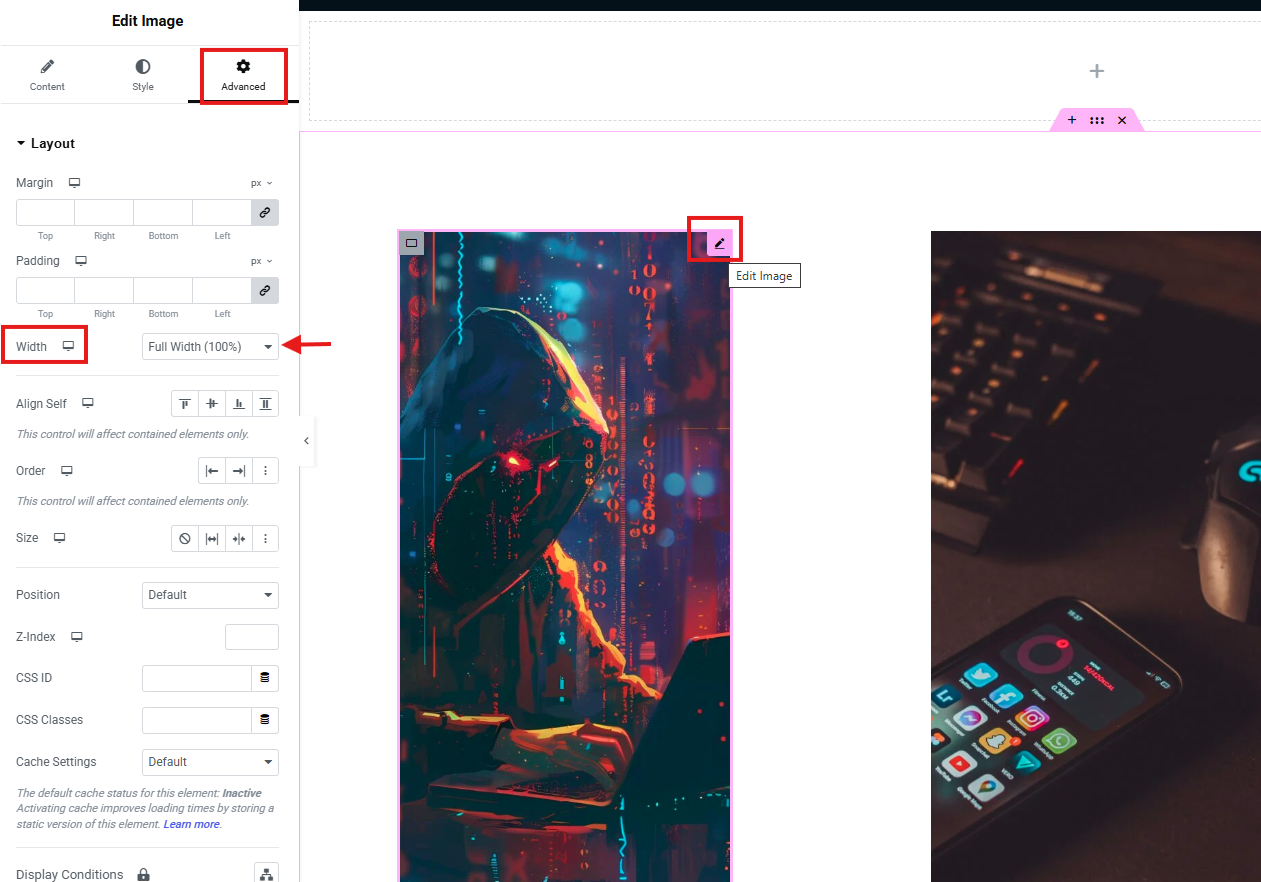The height and width of the screenshot is (882, 1261).
Task: Open dynamic tags for CSS ID
Action: 265,678
